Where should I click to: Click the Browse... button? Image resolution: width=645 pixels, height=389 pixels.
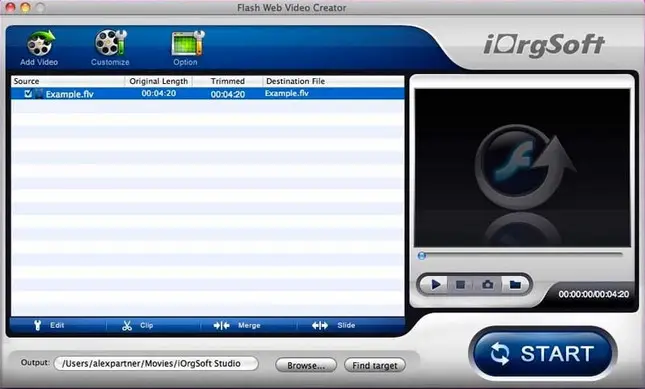[306, 365]
